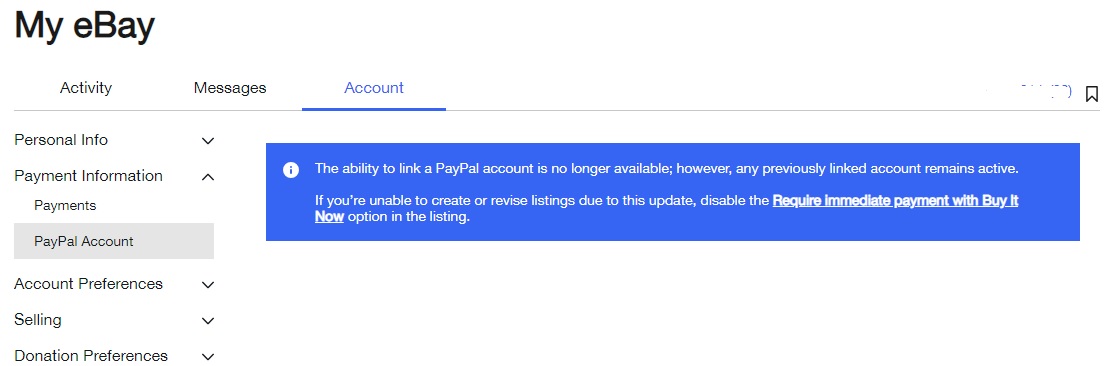Select the PayPal Account sidebar item
The height and width of the screenshot is (366, 1114).
coord(114,241)
